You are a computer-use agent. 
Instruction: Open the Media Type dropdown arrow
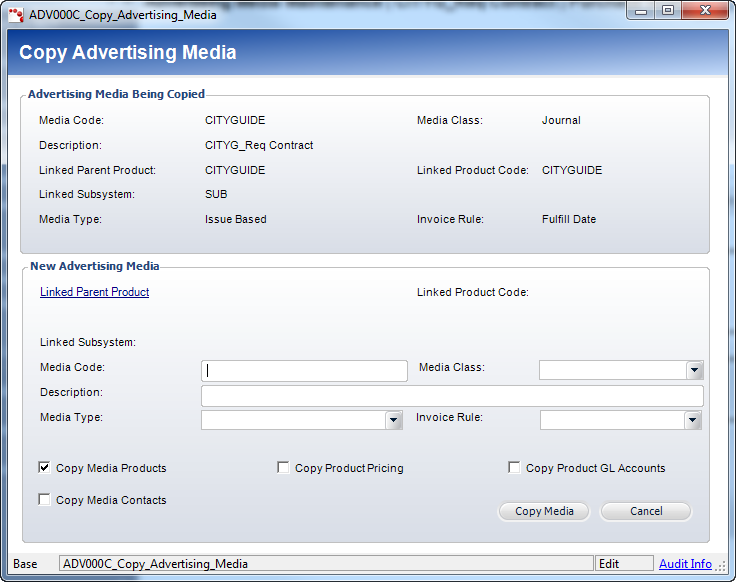coord(393,420)
